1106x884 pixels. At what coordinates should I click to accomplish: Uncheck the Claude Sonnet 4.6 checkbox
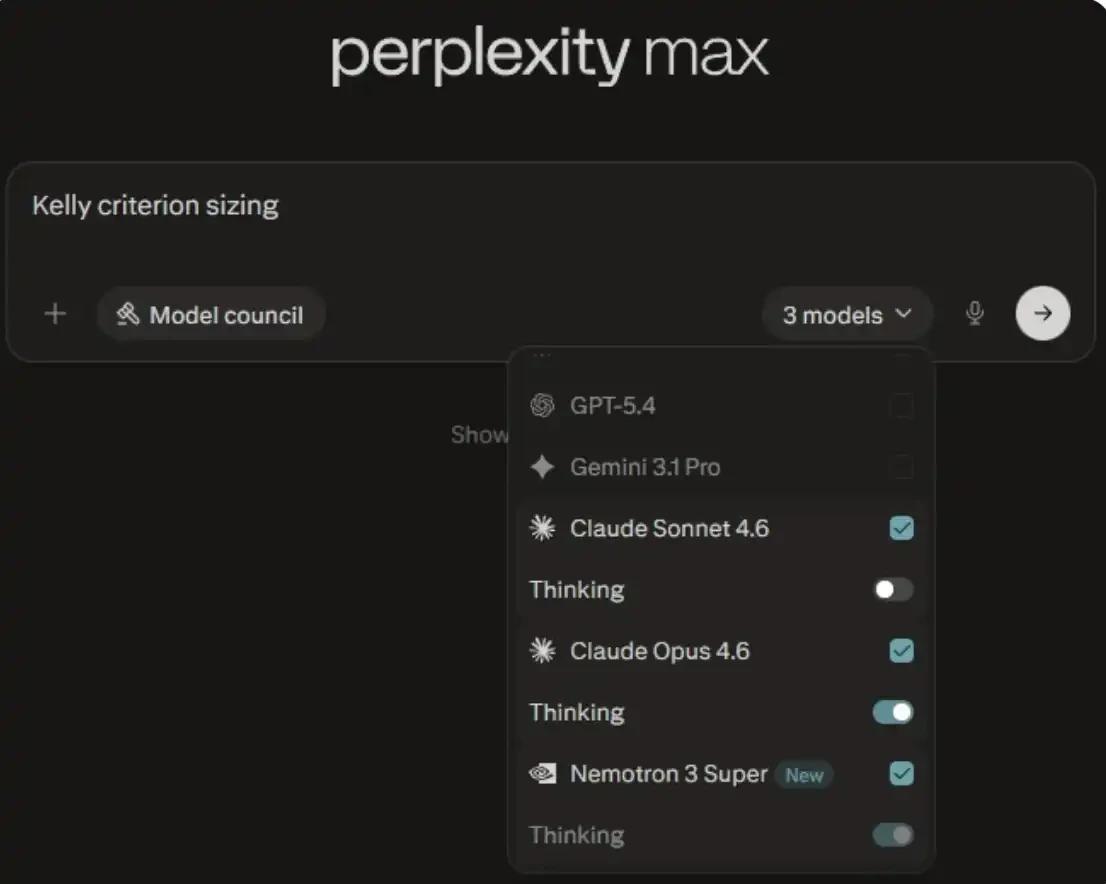901,528
